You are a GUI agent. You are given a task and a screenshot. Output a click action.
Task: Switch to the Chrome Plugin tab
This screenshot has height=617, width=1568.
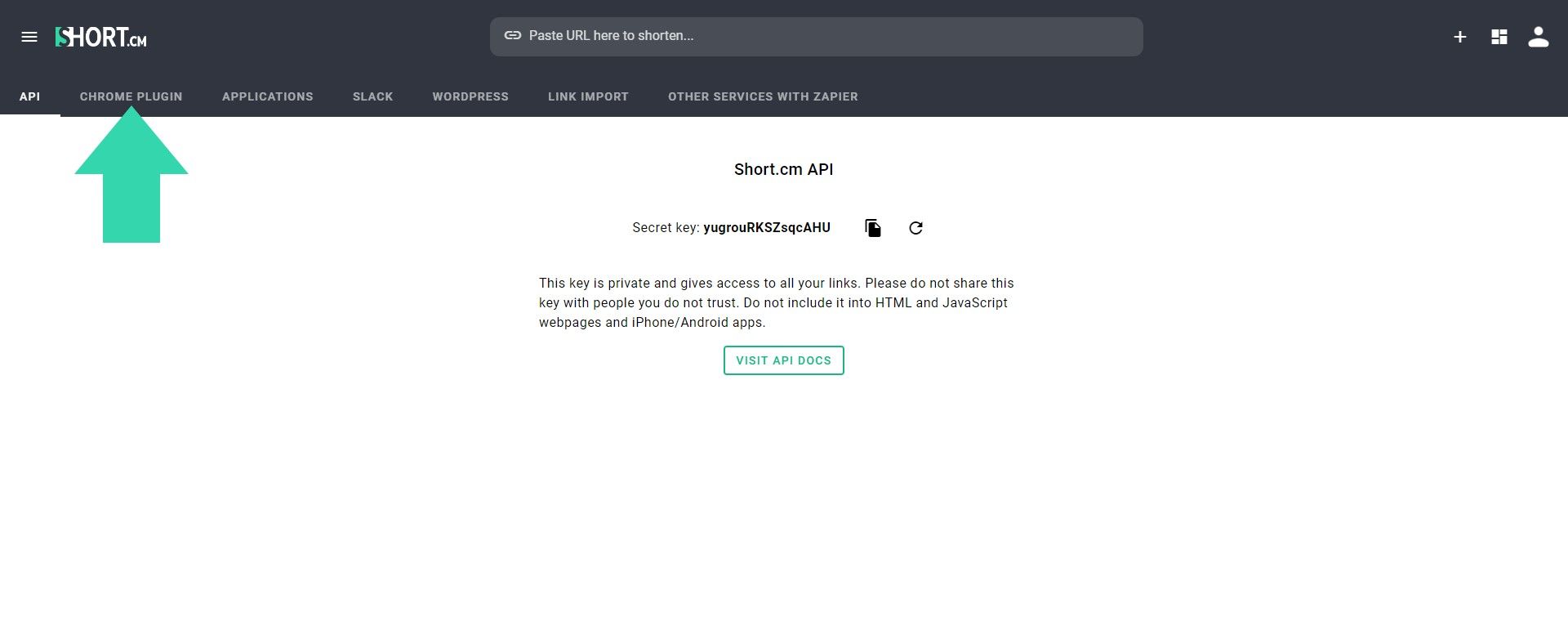coord(131,96)
